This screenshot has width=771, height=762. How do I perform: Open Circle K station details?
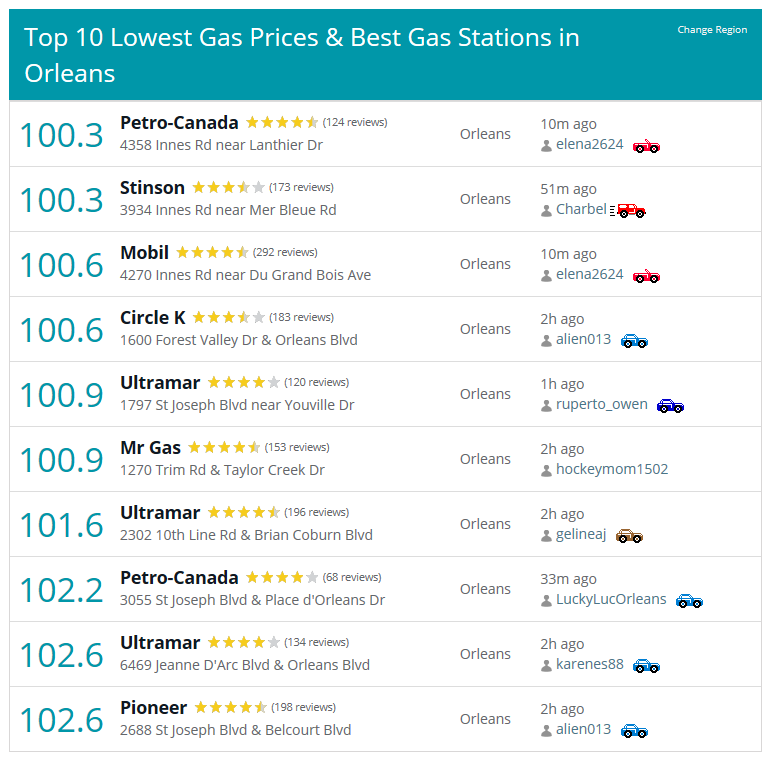[153, 318]
